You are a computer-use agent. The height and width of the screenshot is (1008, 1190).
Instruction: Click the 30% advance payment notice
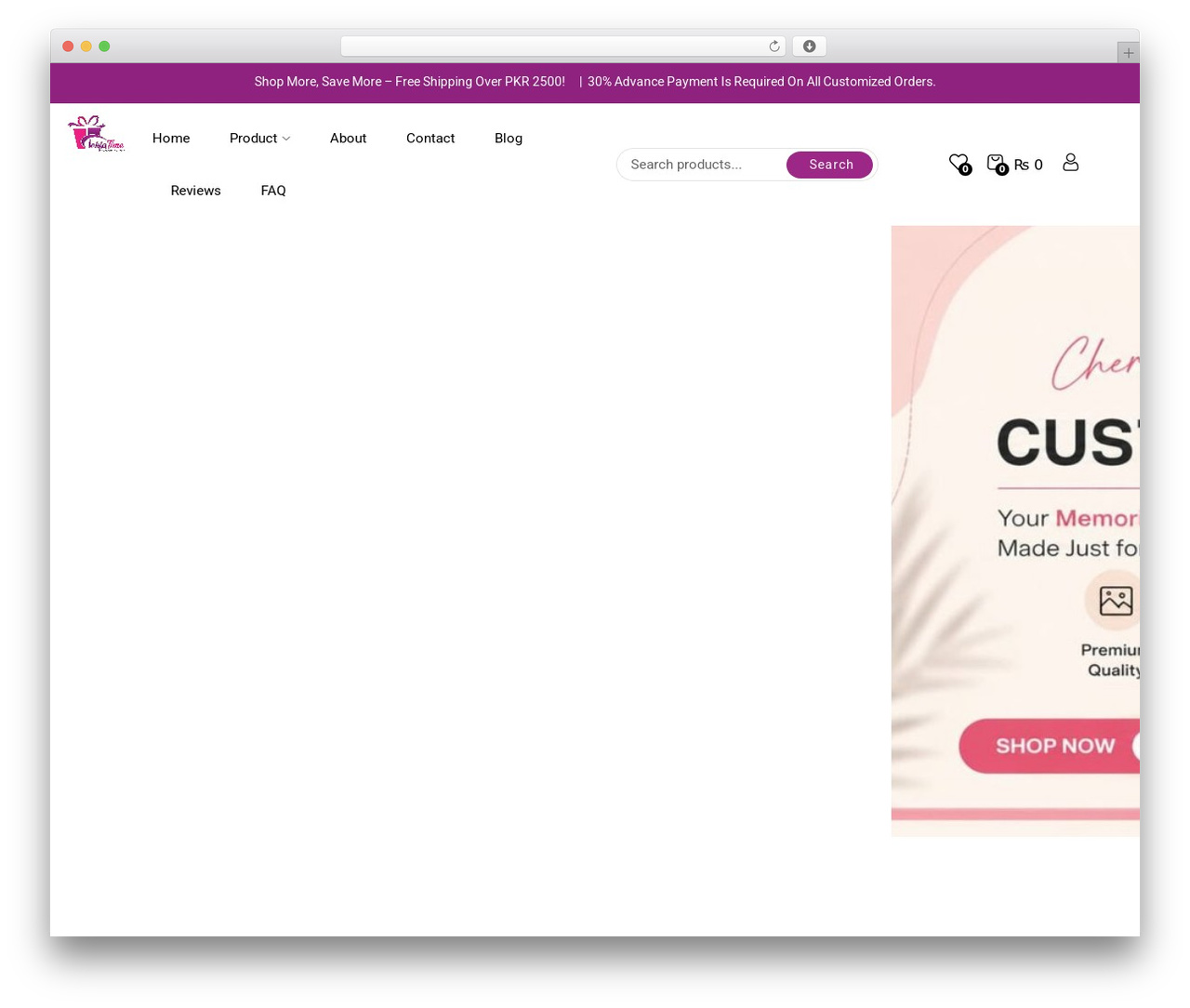tap(761, 82)
